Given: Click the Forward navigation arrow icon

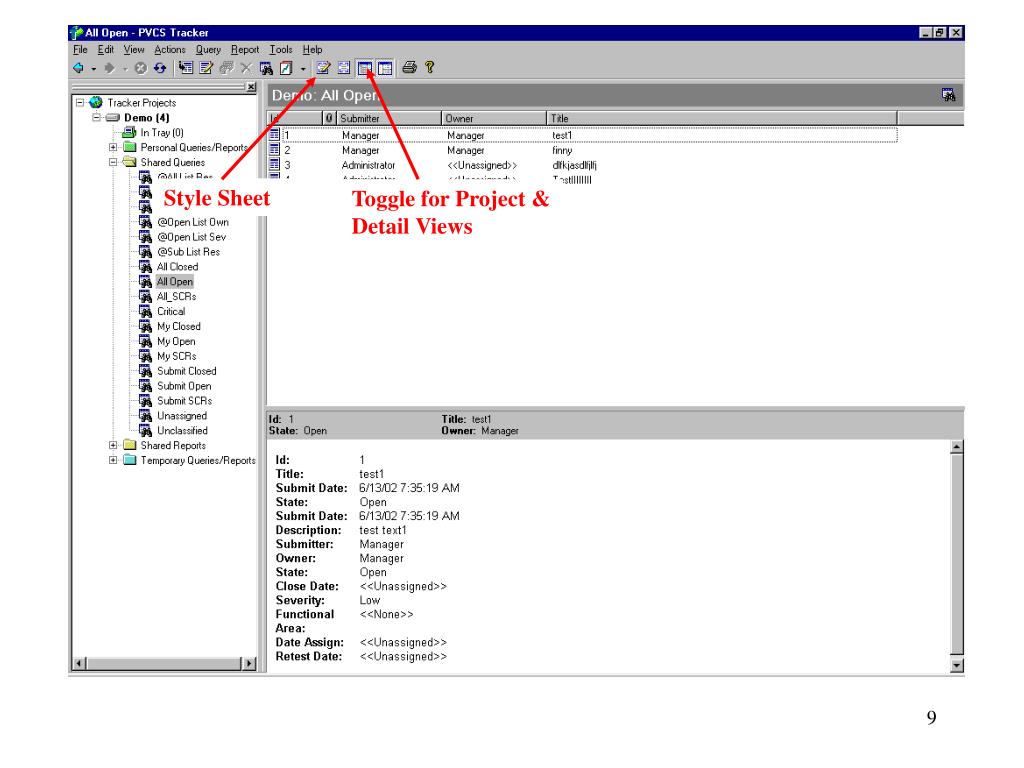Looking at the screenshot, I should point(110,68).
